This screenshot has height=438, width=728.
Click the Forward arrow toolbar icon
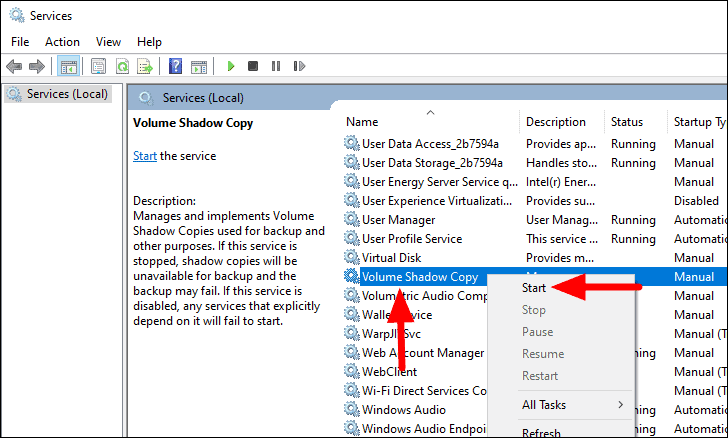click(x=37, y=66)
